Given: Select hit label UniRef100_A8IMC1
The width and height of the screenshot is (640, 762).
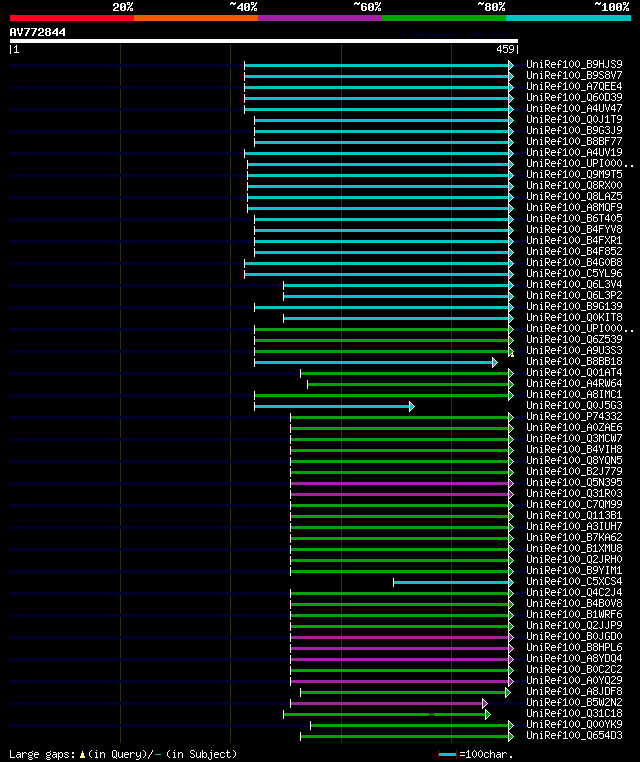Looking at the screenshot, I should click(574, 394).
